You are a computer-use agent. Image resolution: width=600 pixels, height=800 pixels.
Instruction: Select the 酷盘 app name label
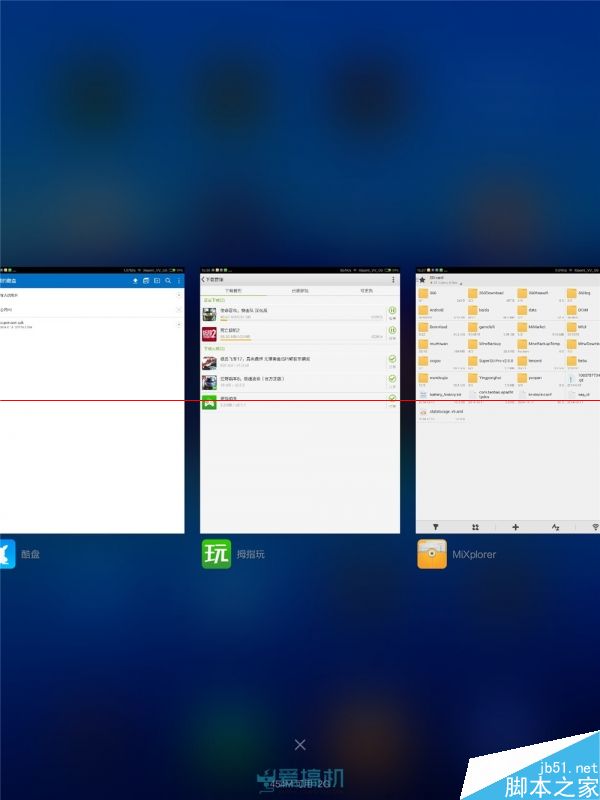click(x=30, y=554)
